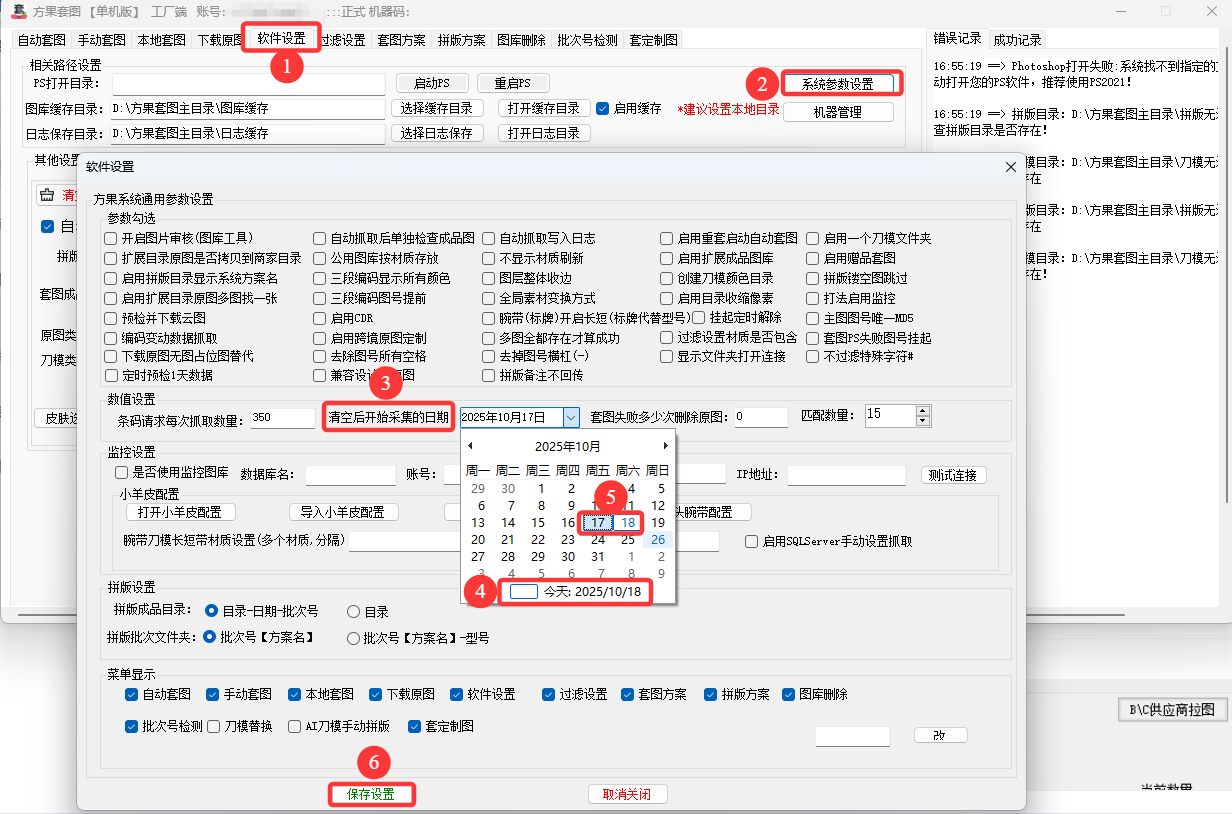Switch to the 成功记录 log tab
The image size is (1232, 814).
click(x=1017, y=40)
